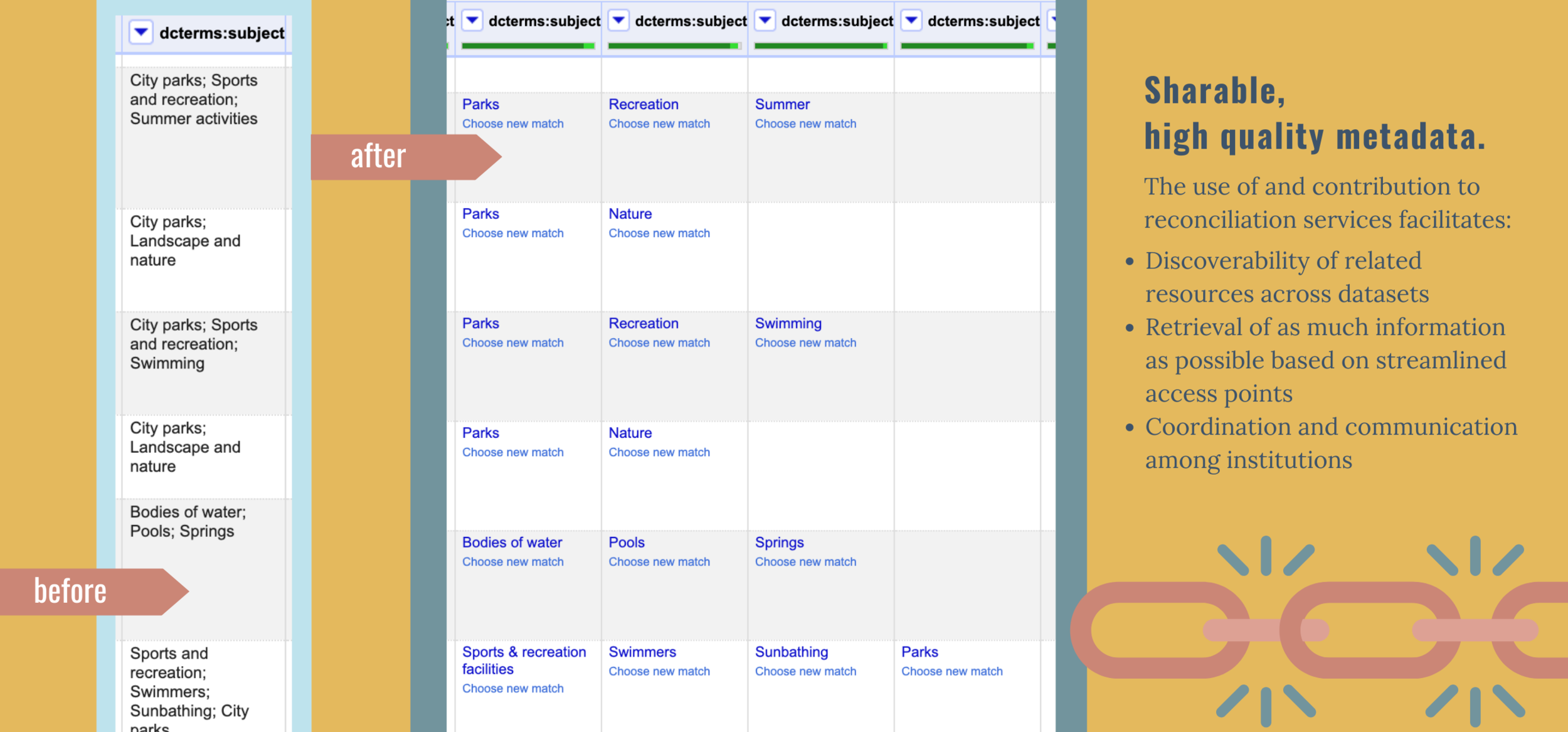Viewport: 1568px width, 732px height.
Task: Open dropdown arrow of third after-panel dcterms:subject column
Action: click(x=765, y=21)
